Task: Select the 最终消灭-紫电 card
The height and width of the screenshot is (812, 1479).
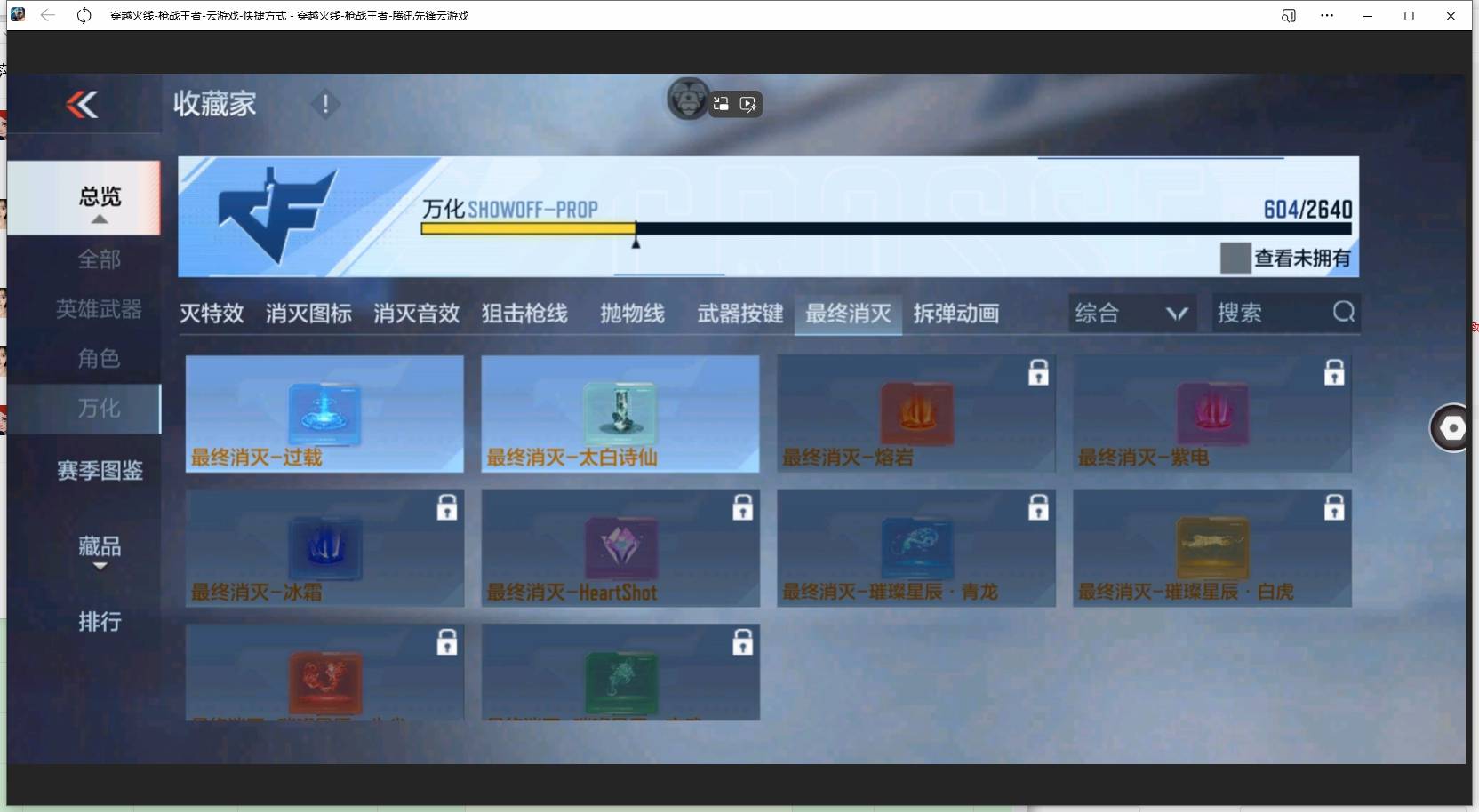Action: click(x=1212, y=414)
